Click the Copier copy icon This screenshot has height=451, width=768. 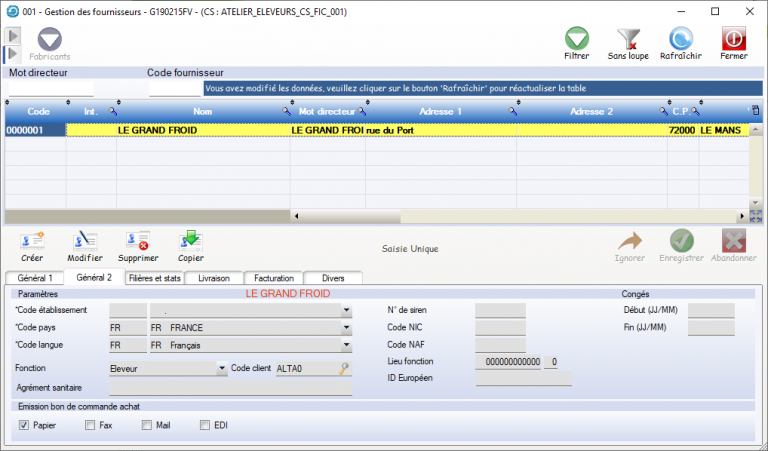click(x=190, y=241)
